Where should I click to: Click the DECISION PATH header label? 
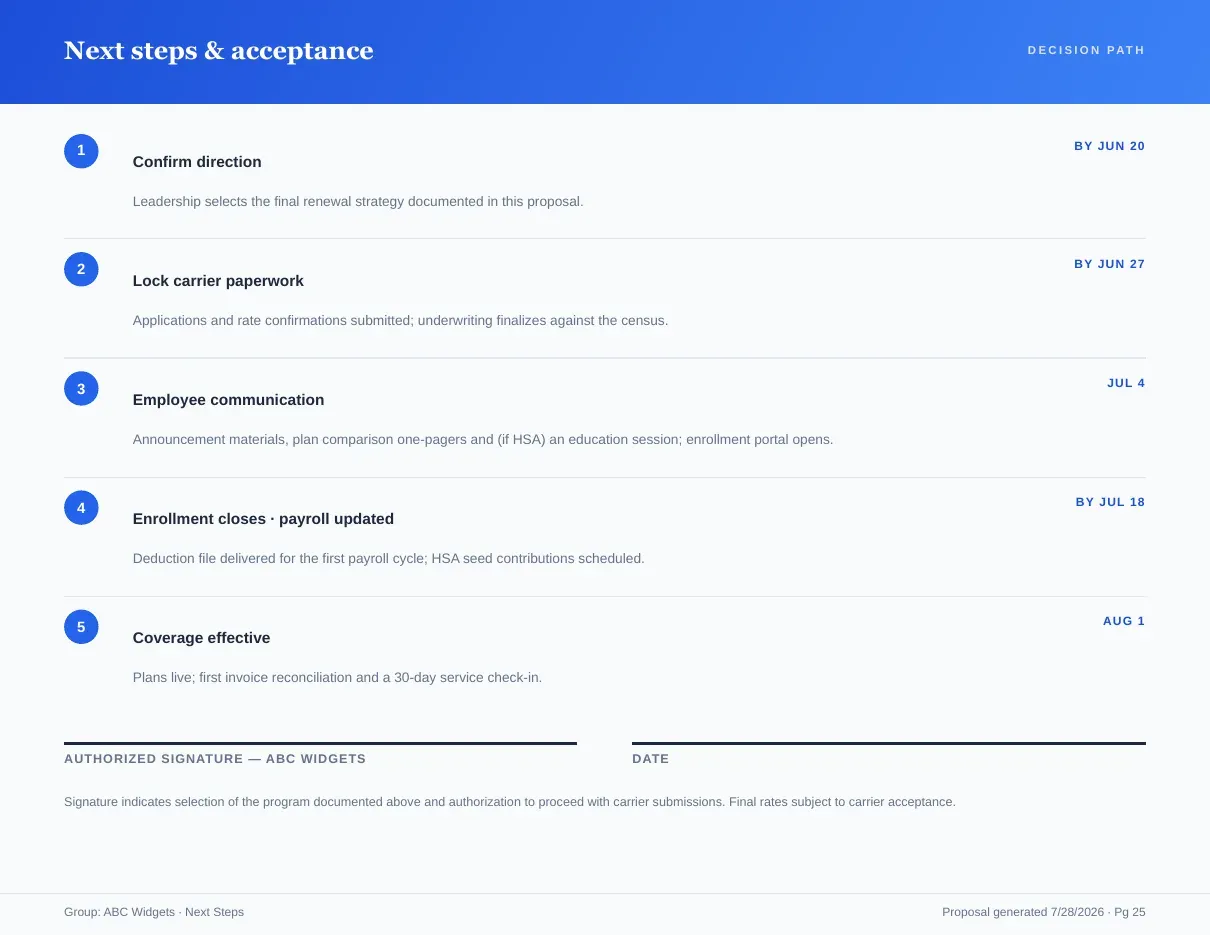pos(1086,50)
